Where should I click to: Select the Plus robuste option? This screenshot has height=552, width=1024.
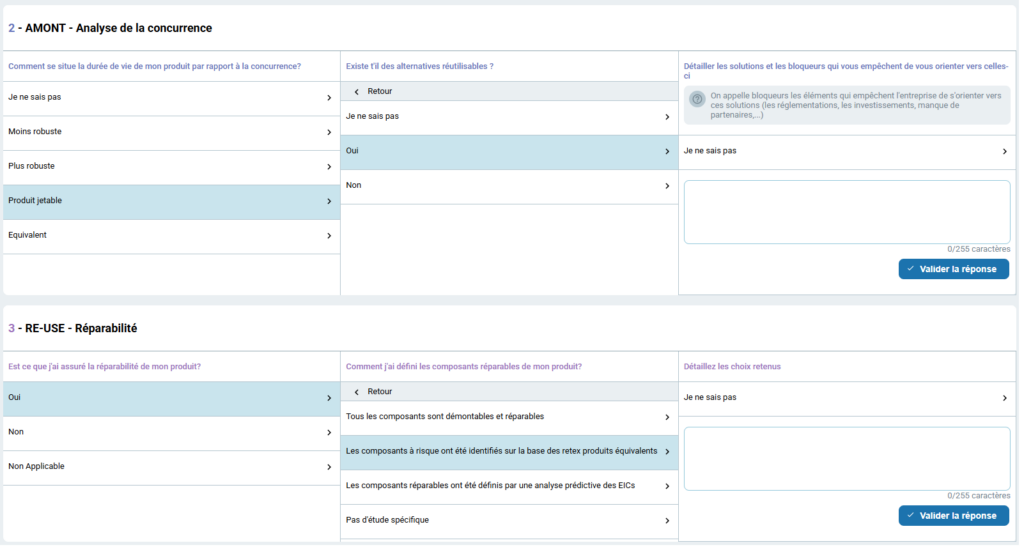click(170, 167)
